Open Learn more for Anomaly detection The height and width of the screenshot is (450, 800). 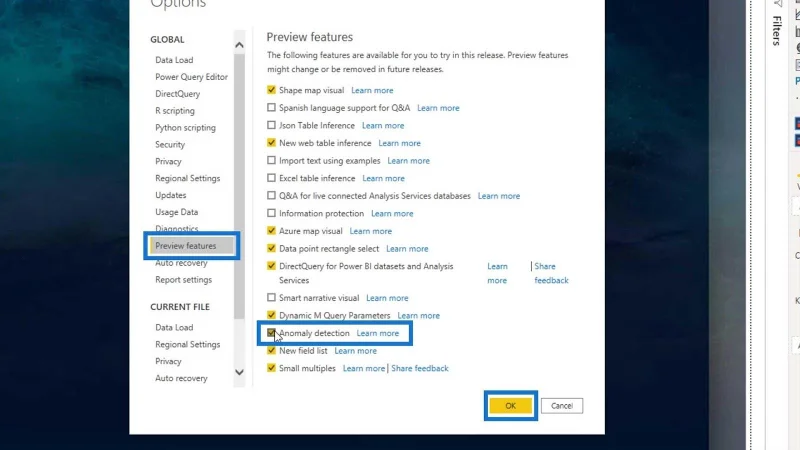point(378,333)
